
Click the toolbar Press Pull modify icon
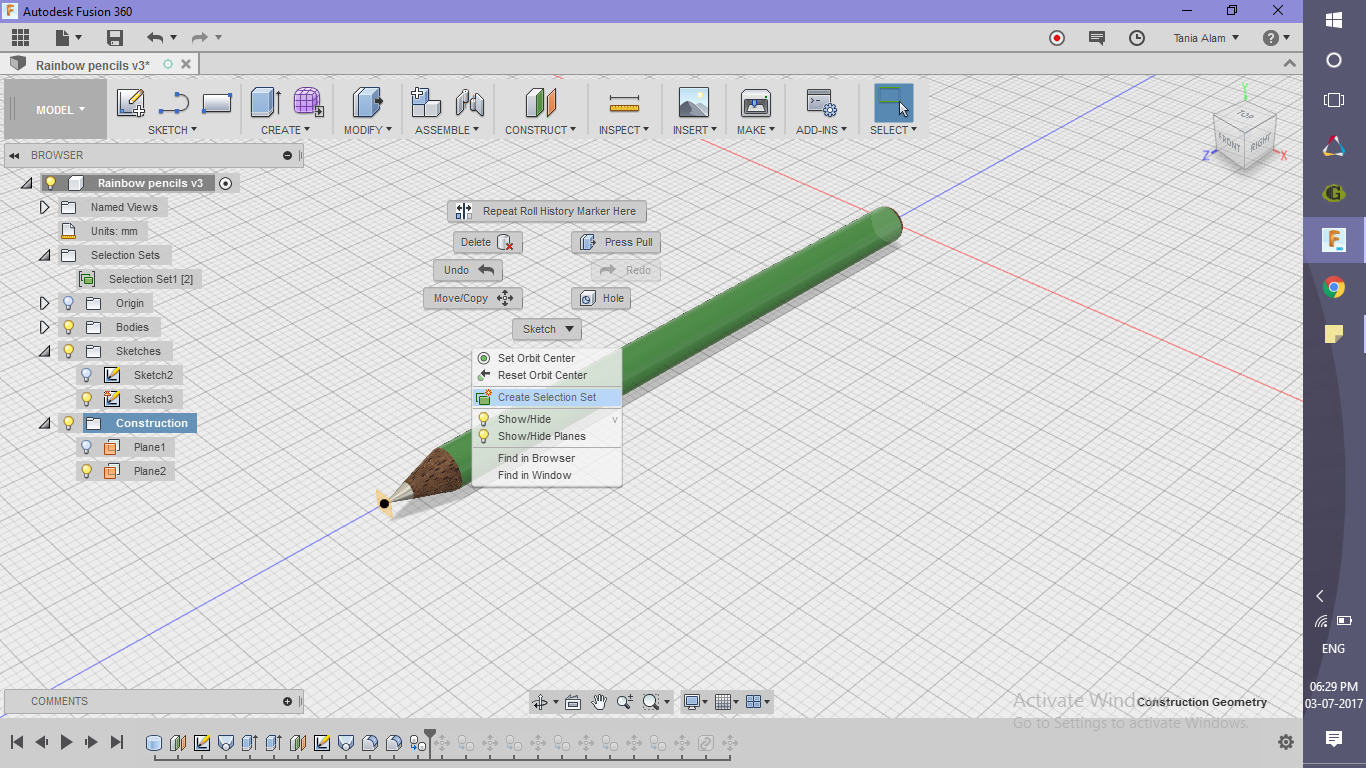[x=368, y=103]
